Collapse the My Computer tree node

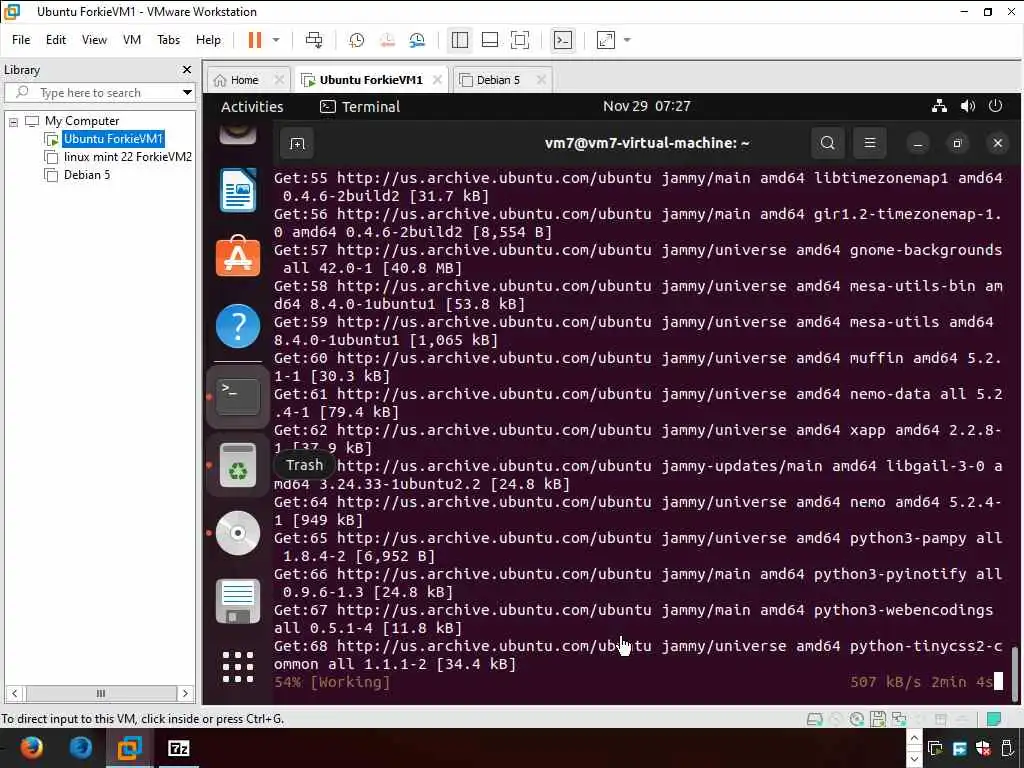pyautogui.click(x=13, y=121)
